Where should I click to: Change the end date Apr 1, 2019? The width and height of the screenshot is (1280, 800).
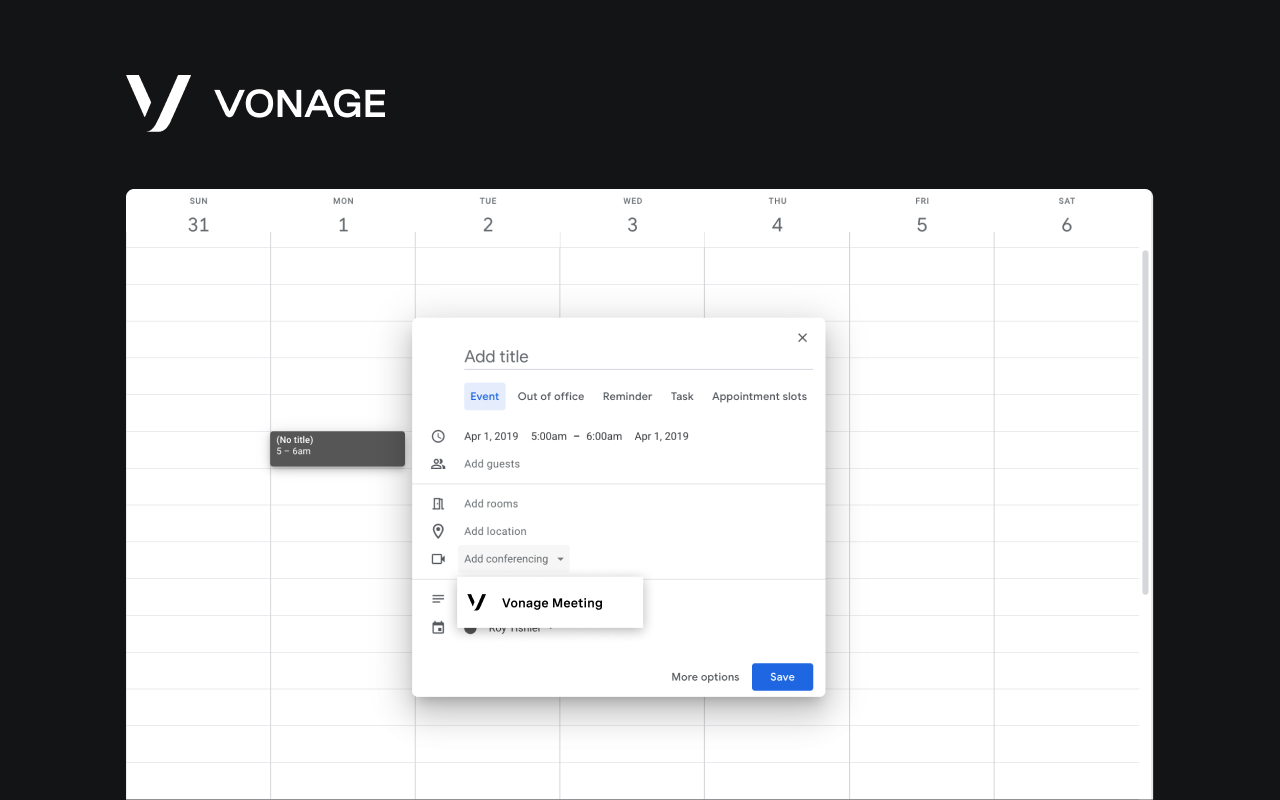(x=661, y=436)
